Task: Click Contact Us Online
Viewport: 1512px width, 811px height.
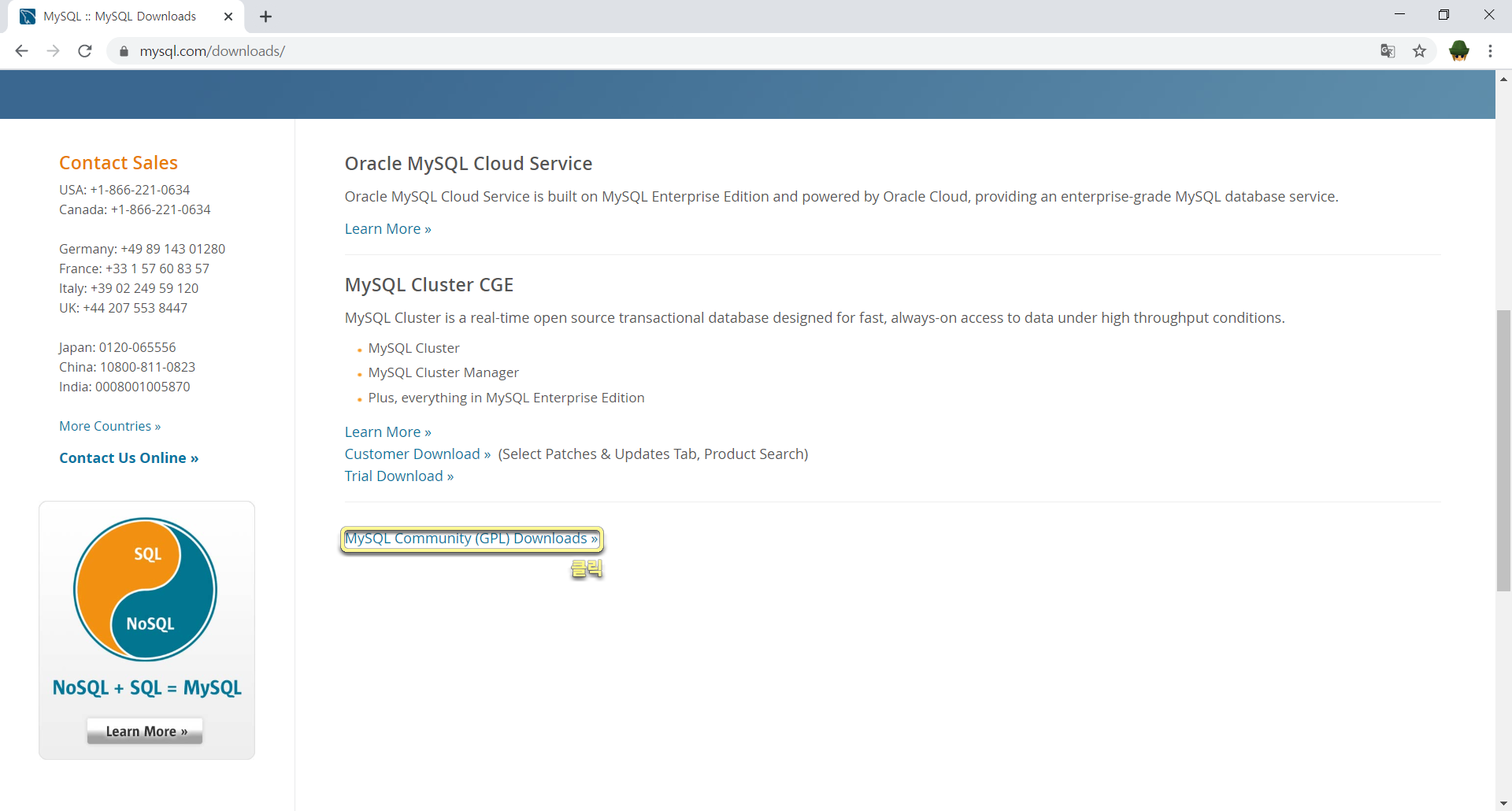Action: 128,458
